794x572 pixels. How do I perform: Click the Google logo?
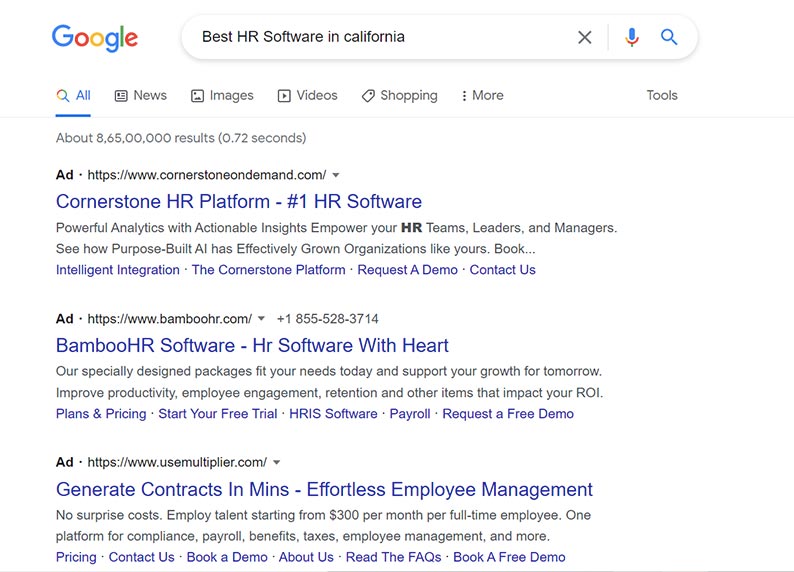95,37
